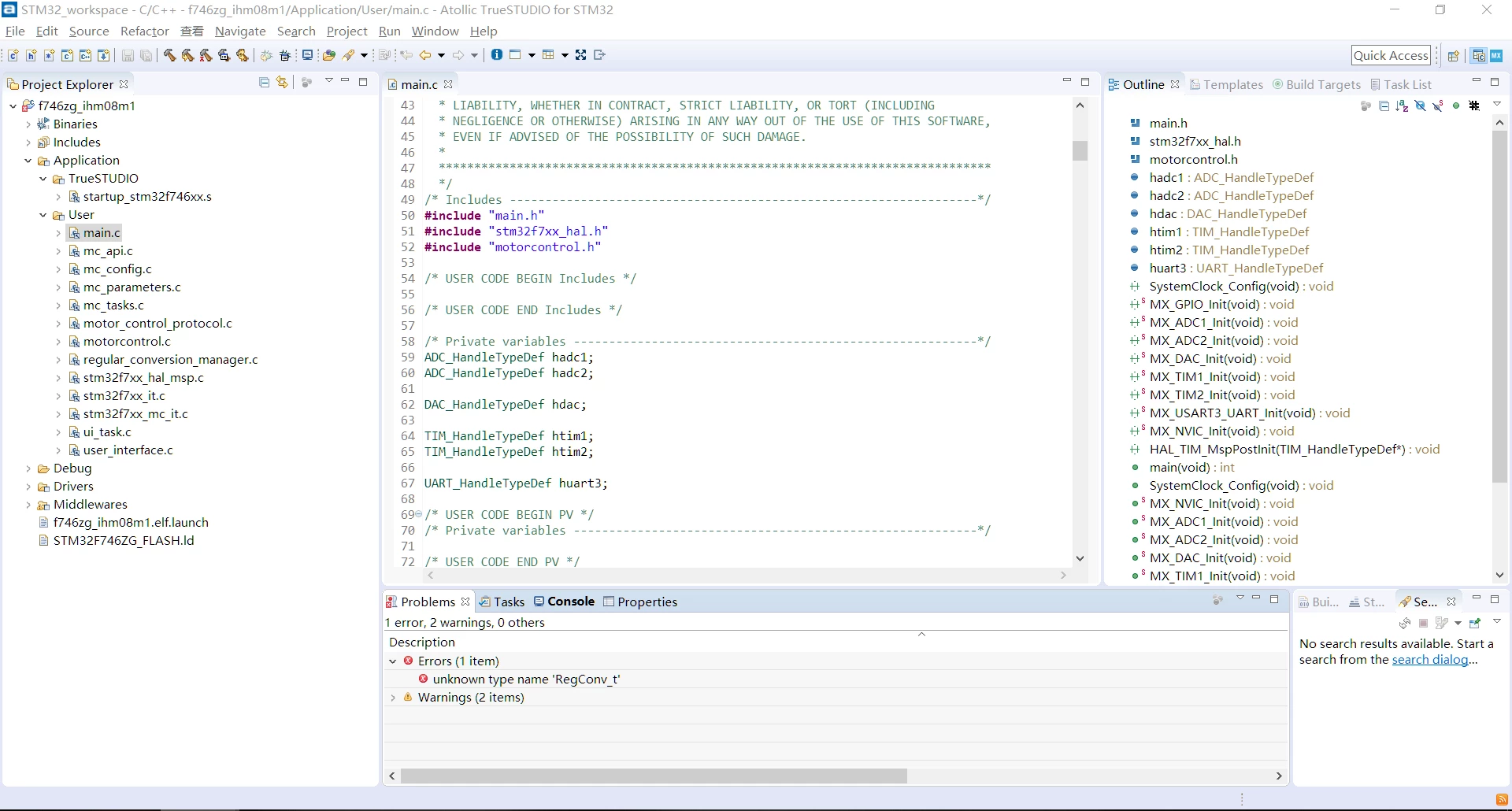Screen dimensions: 1512x811
Task: Open the File menu
Action: 15,31
